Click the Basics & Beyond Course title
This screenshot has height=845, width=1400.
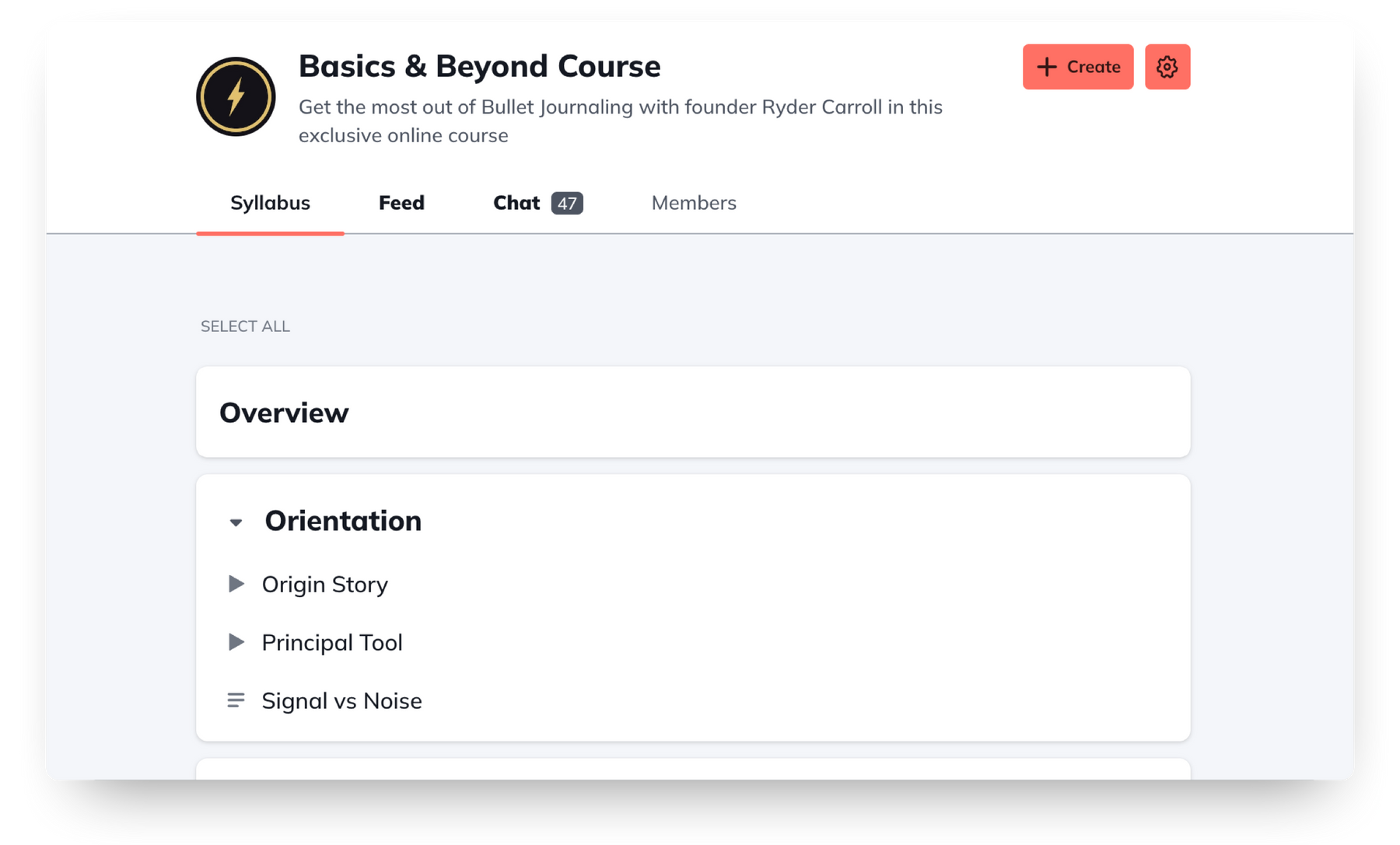click(479, 66)
